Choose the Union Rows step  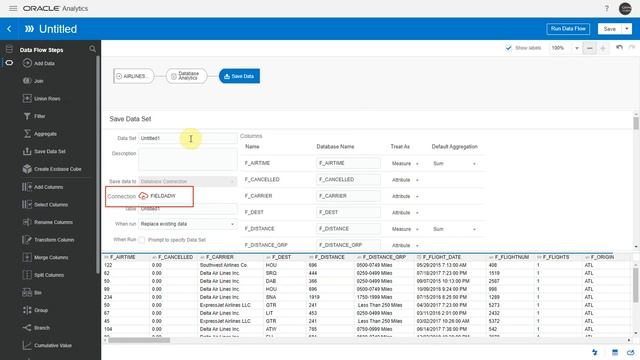42,98
